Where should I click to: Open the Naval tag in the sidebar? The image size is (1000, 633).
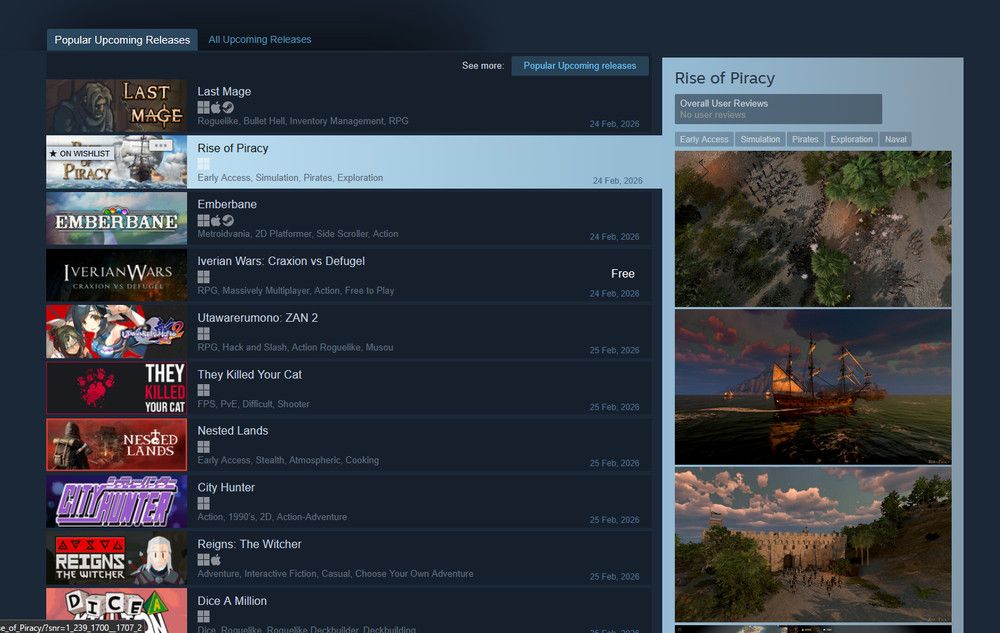(895, 139)
